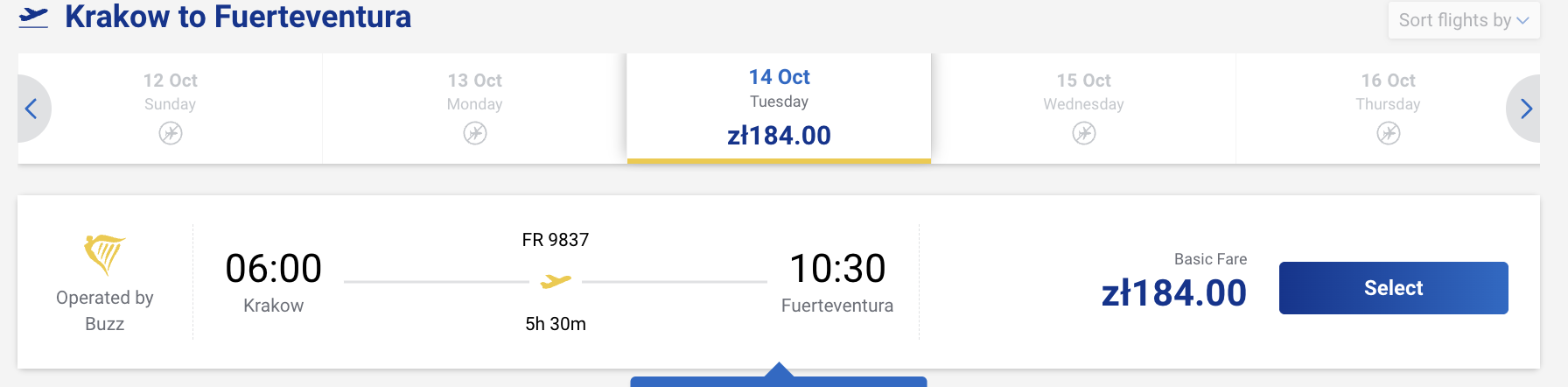Click the Ryanair harp logo

click(x=104, y=254)
